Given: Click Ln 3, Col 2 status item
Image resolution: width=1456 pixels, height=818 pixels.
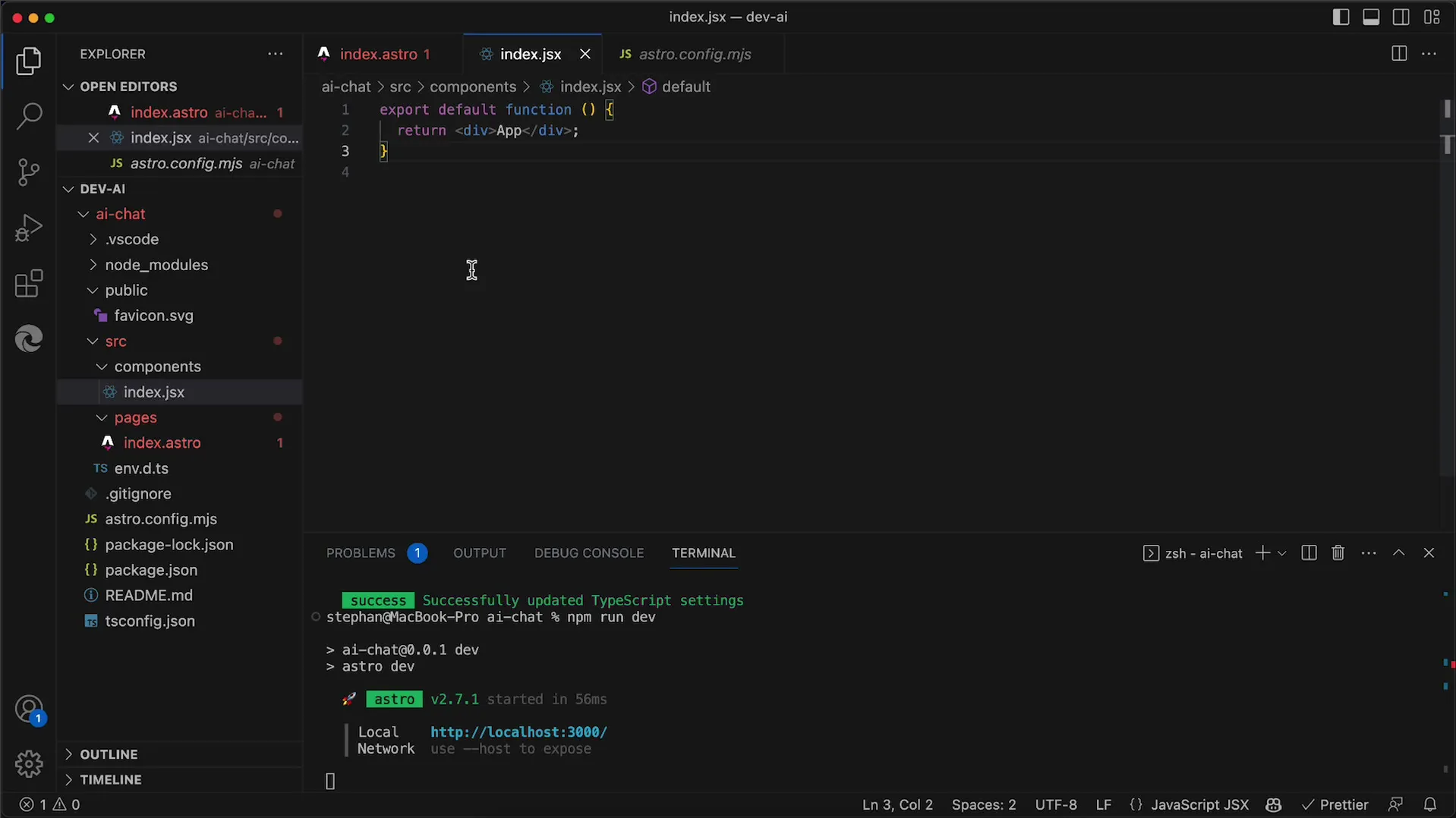Looking at the screenshot, I should [x=897, y=804].
